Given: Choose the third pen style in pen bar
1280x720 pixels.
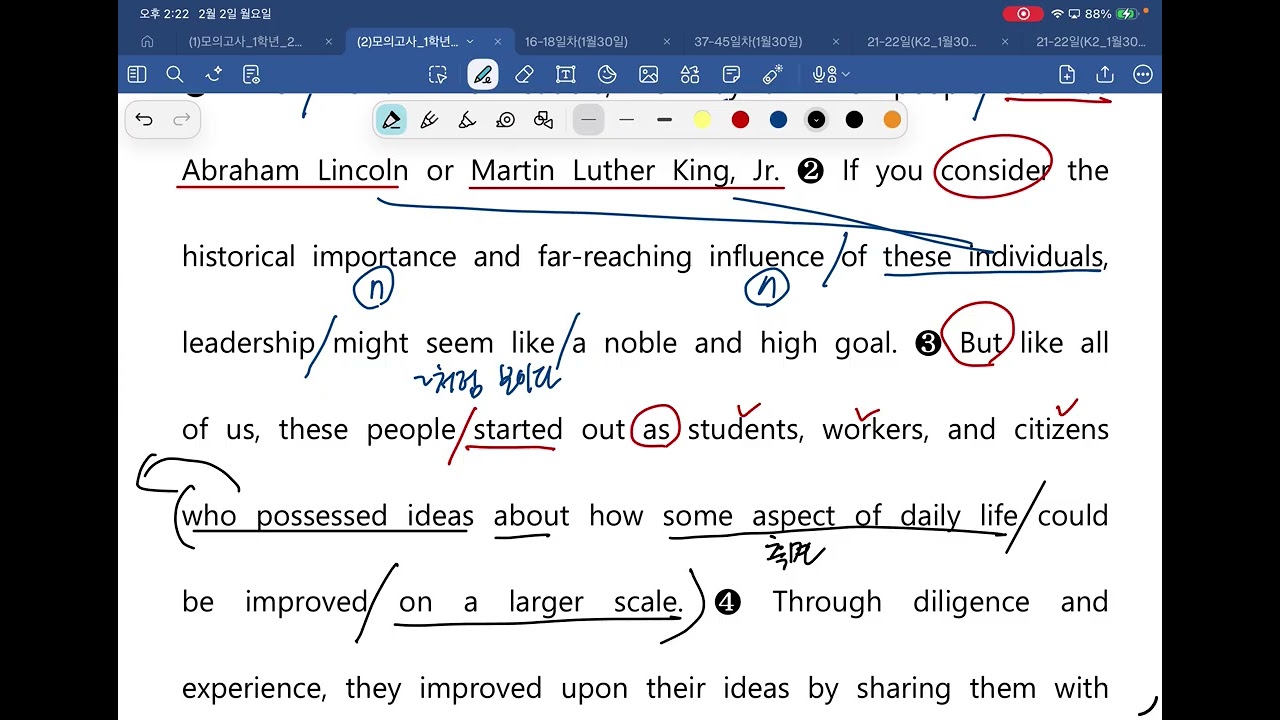Looking at the screenshot, I should pyautogui.click(x=467, y=120).
